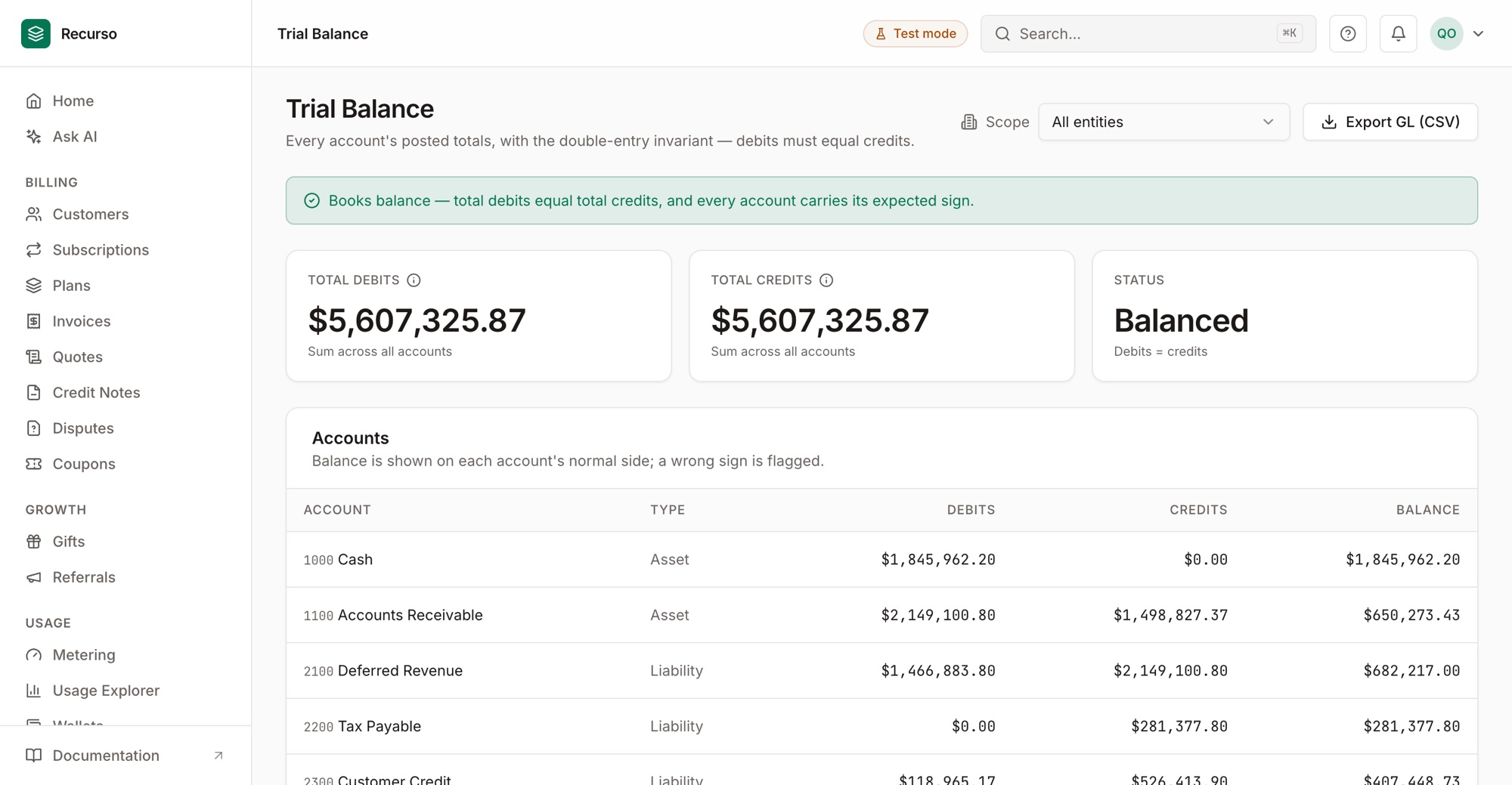The image size is (1512, 785).
Task: Click the Quotes icon in sidebar
Action: (x=33, y=357)
